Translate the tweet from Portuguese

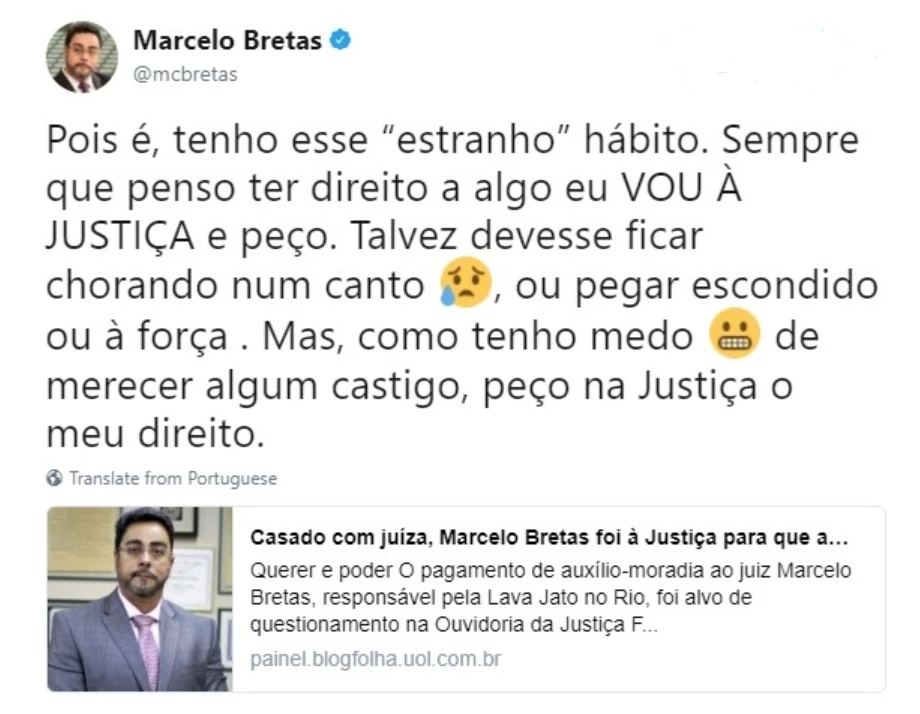173,478
